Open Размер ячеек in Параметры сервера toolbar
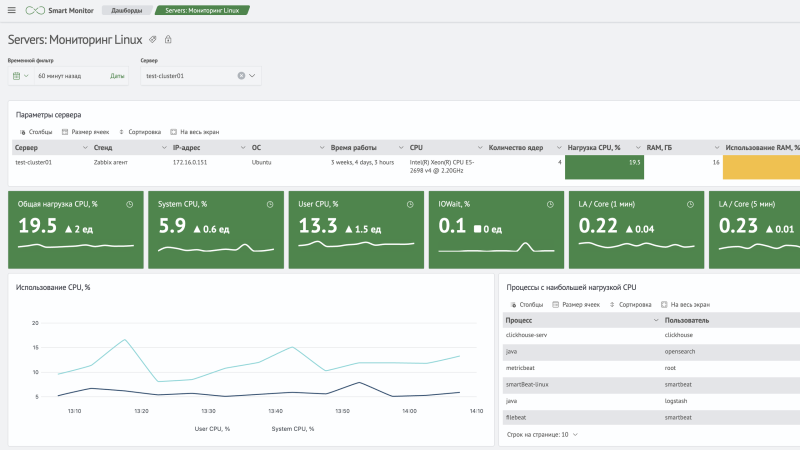Viewport: 800px width, 450px height. click(85, 132)
